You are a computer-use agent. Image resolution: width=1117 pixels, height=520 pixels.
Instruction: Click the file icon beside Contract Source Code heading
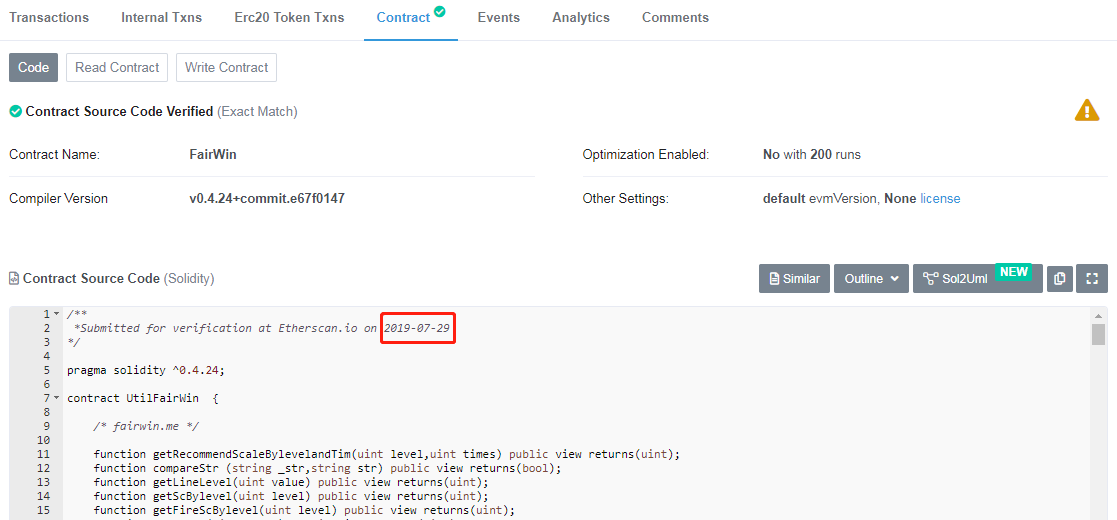click(14, 279)
